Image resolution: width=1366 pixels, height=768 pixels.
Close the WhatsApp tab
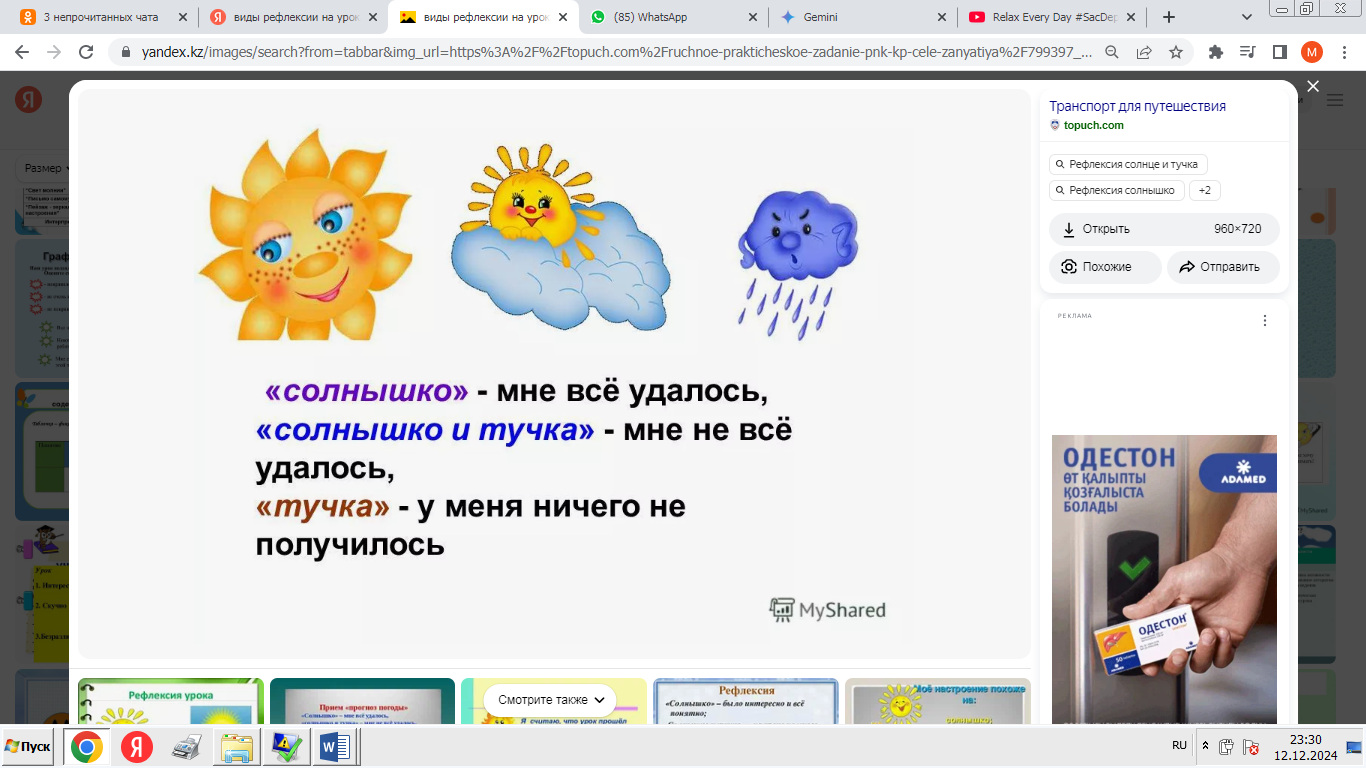751,17
